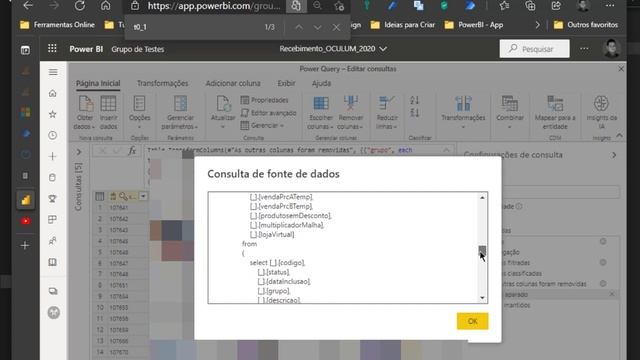
Task: Close the Power Query editor window
Action: (x=621, y=69)
